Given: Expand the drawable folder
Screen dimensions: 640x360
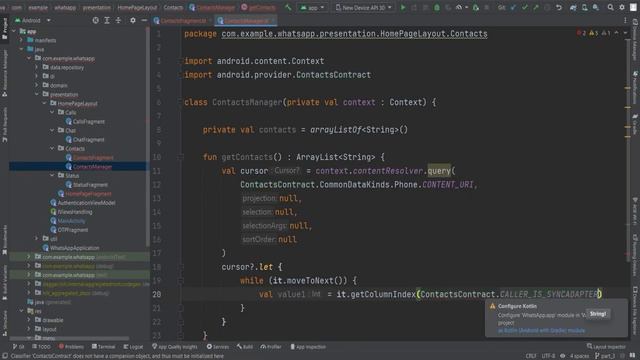Looking at the screenshot, I should pos(29,320).
